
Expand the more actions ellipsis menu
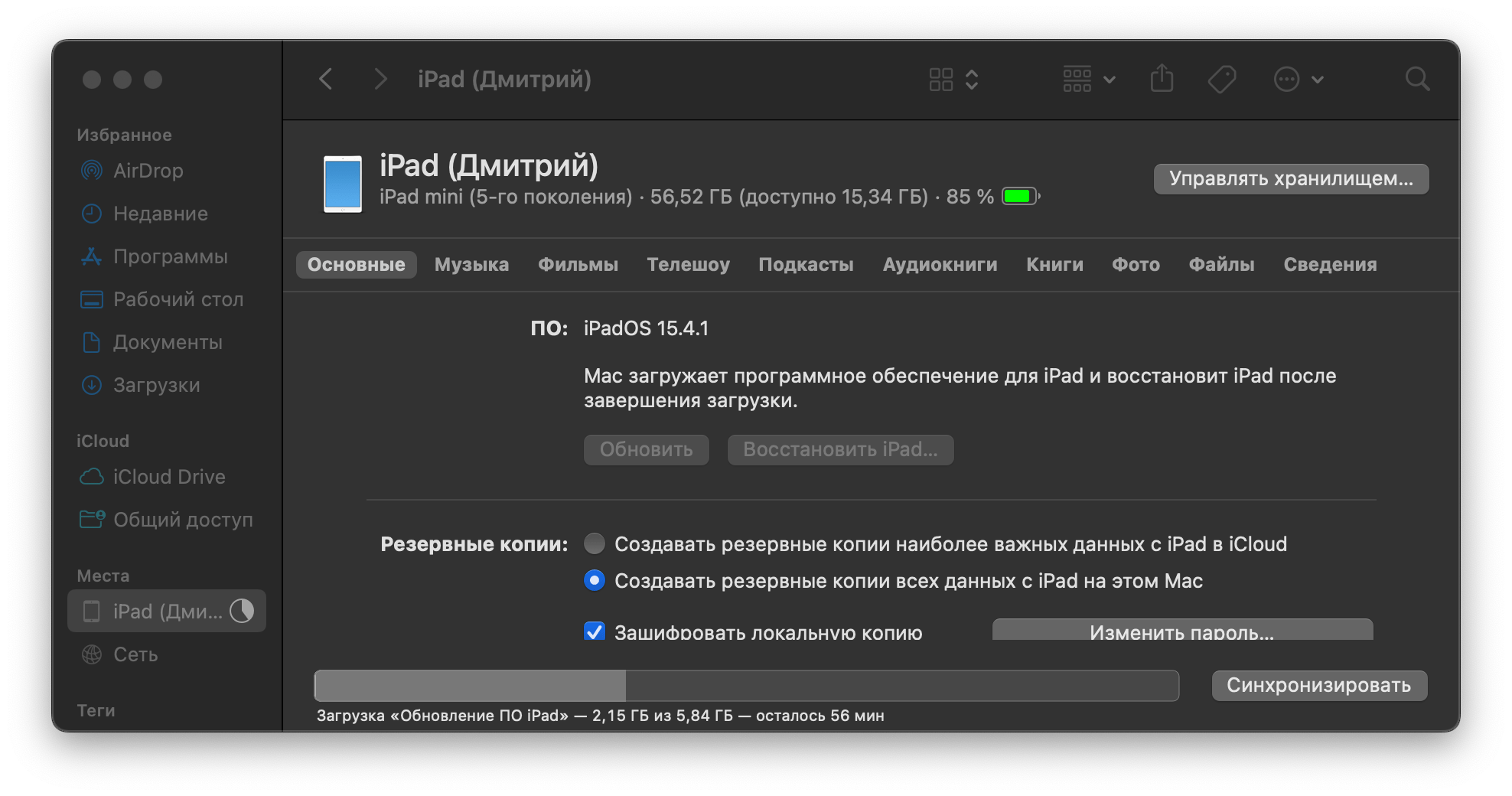pyautogui.click(x=1298, y=79)
